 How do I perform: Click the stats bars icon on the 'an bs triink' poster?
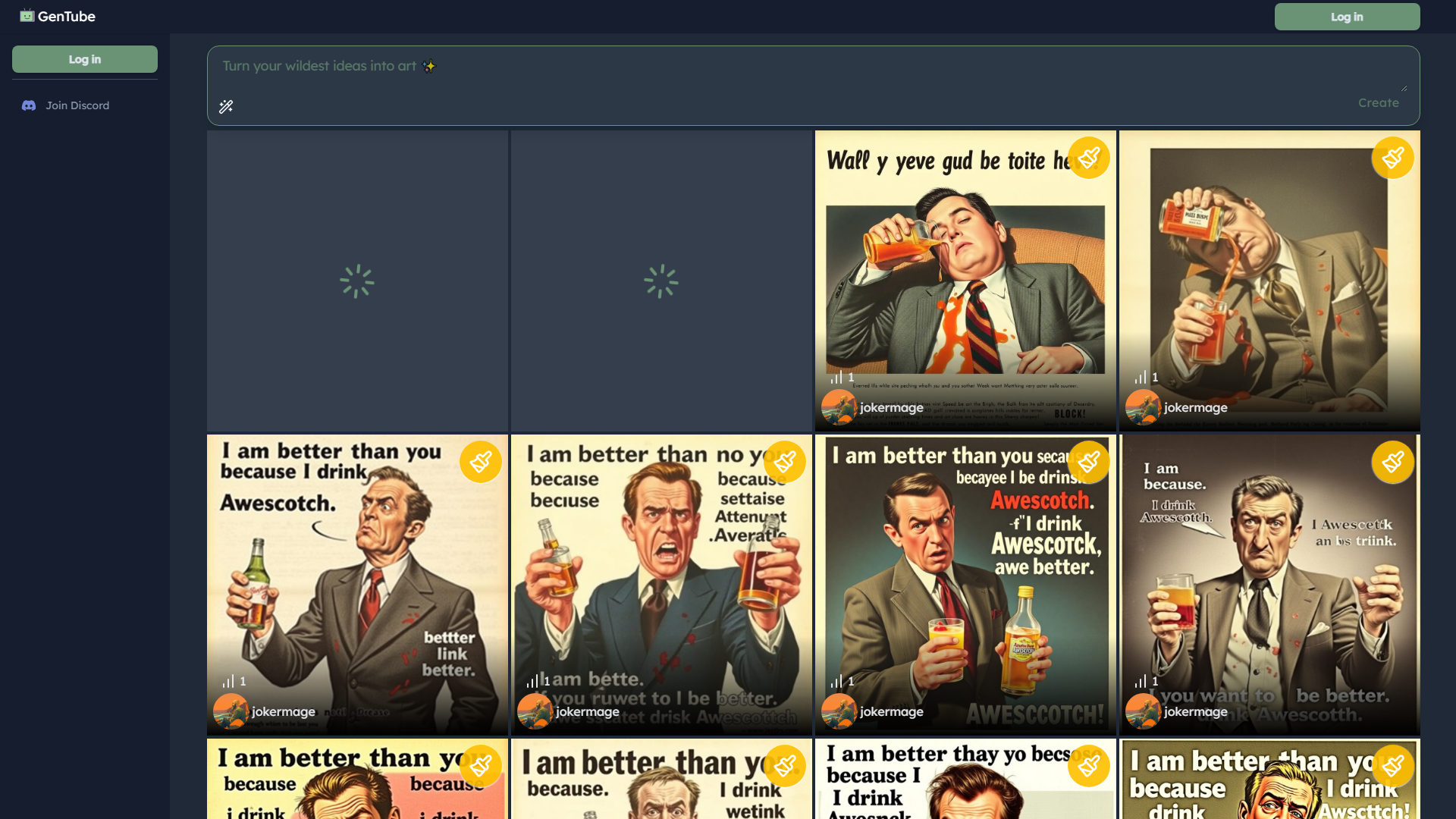click(1141, 681)
